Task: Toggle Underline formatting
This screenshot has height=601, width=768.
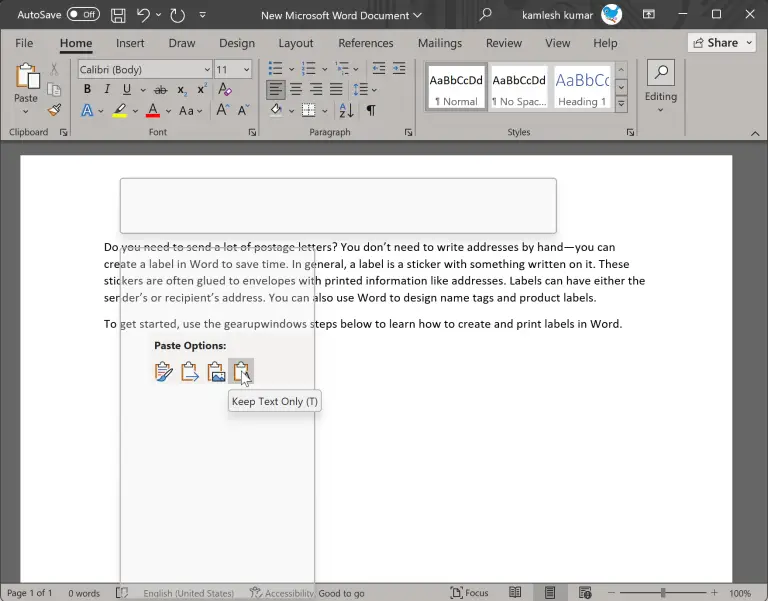Action: 127,89
